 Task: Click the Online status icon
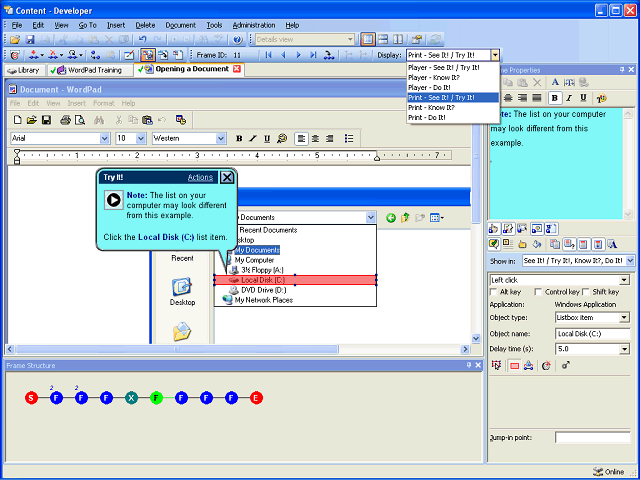pyautogui.click(x=598, y=471)
